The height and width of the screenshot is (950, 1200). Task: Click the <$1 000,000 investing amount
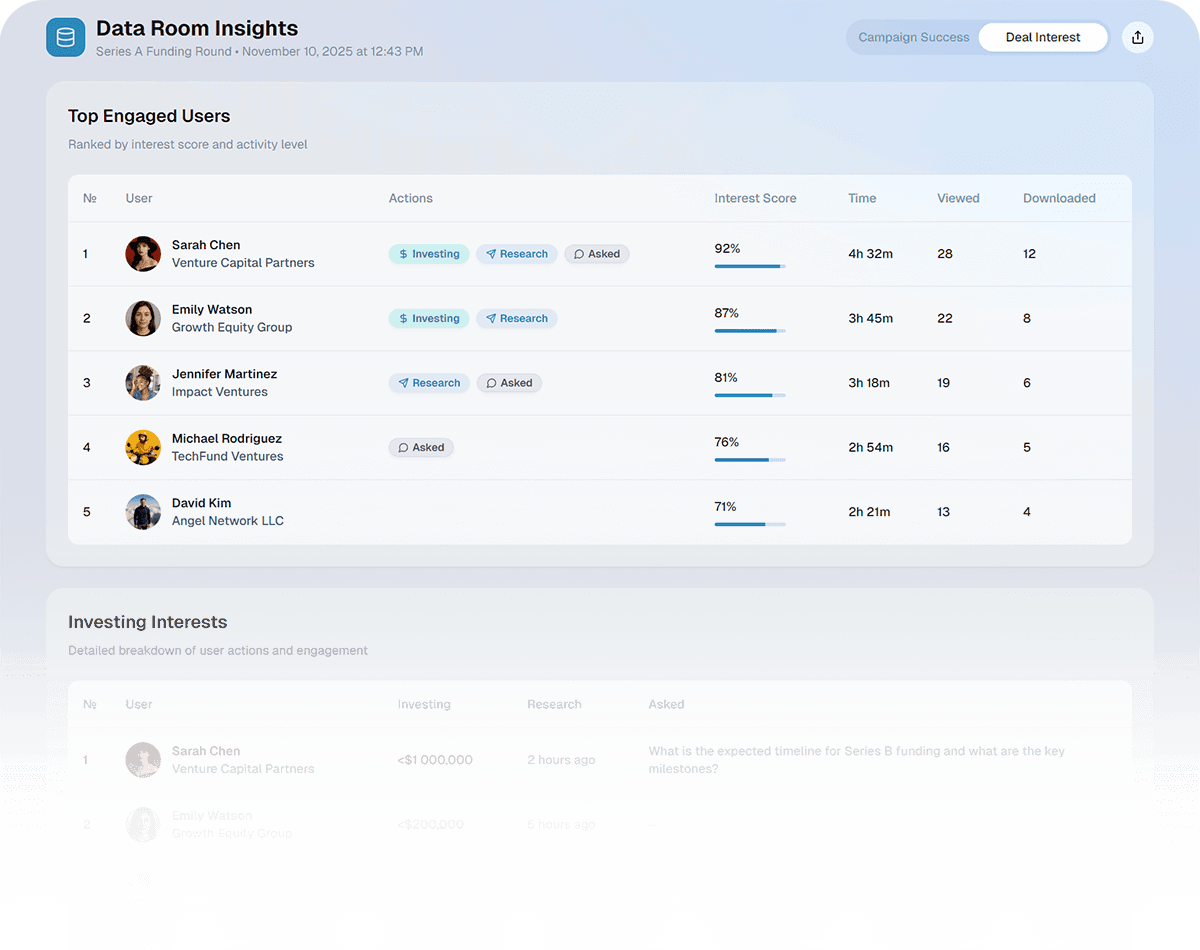pyautogui.click(x=435, y=760)
